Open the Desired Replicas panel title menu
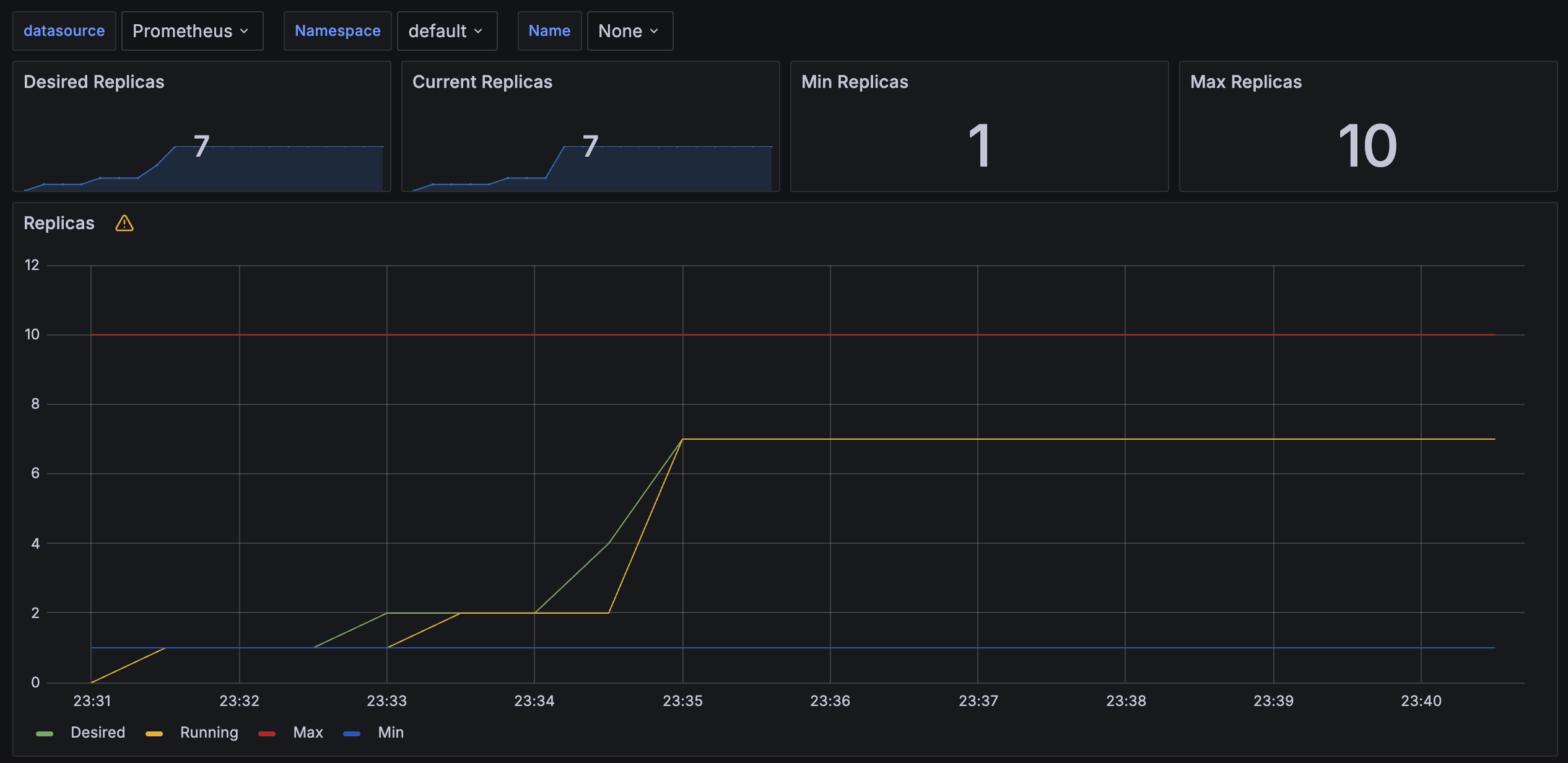This screenshot has height=763, width=1568. 94,82
